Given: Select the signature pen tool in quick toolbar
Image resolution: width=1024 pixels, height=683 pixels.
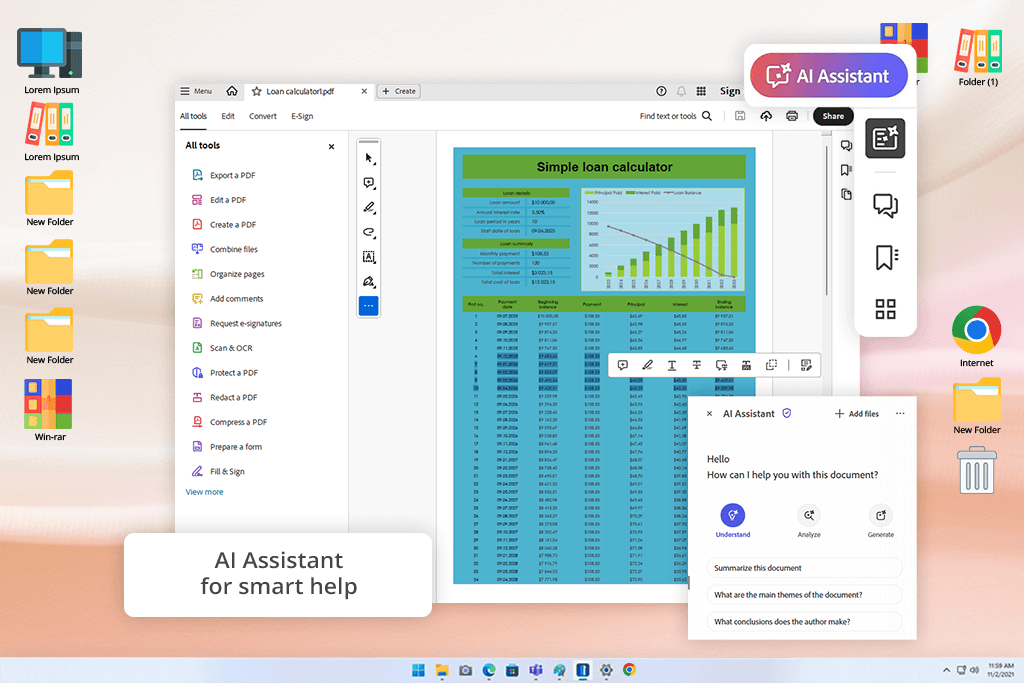Looking at the screenshot, I should pyautogui.click(x=369, y=281).
